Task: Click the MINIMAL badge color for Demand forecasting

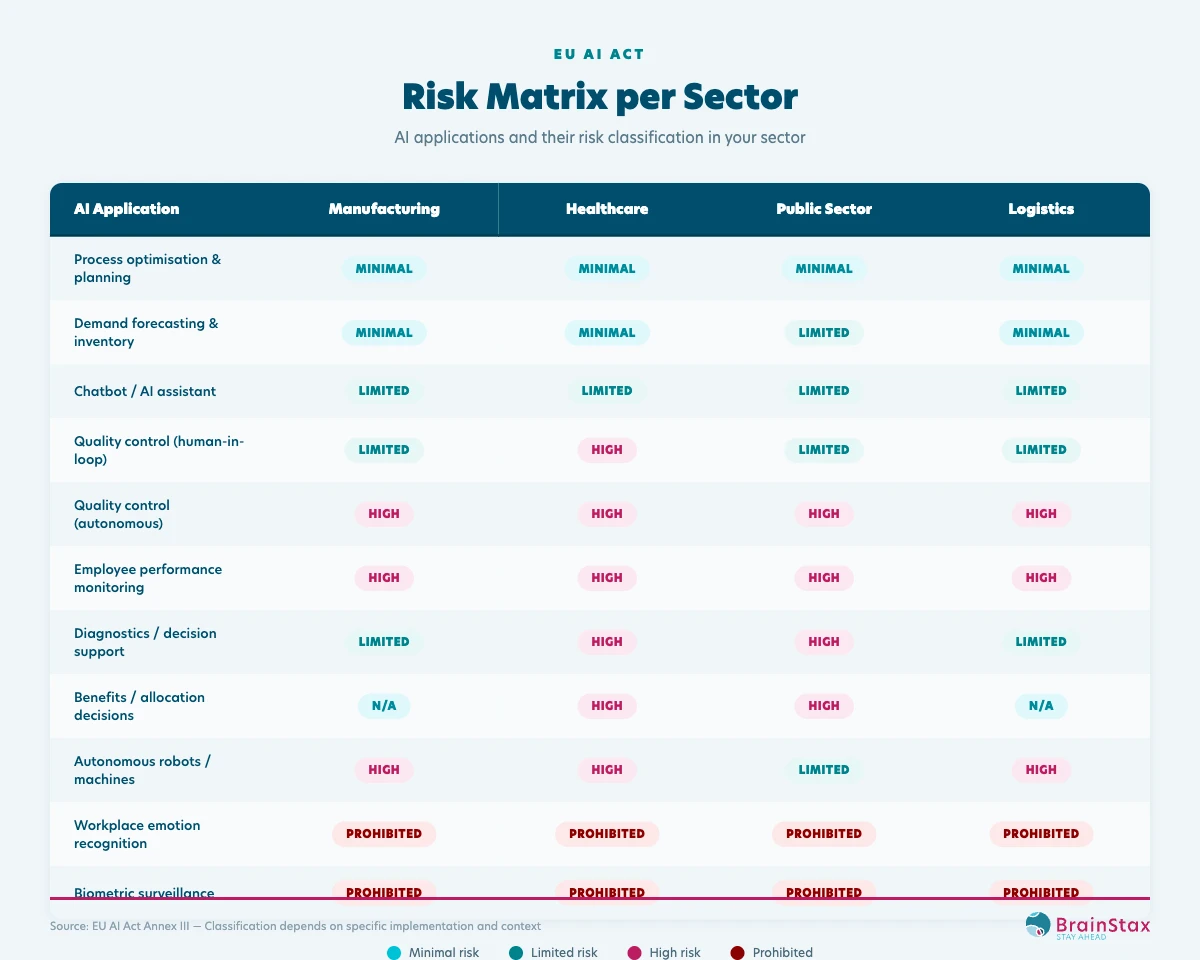Action: [x=384, y=333]
